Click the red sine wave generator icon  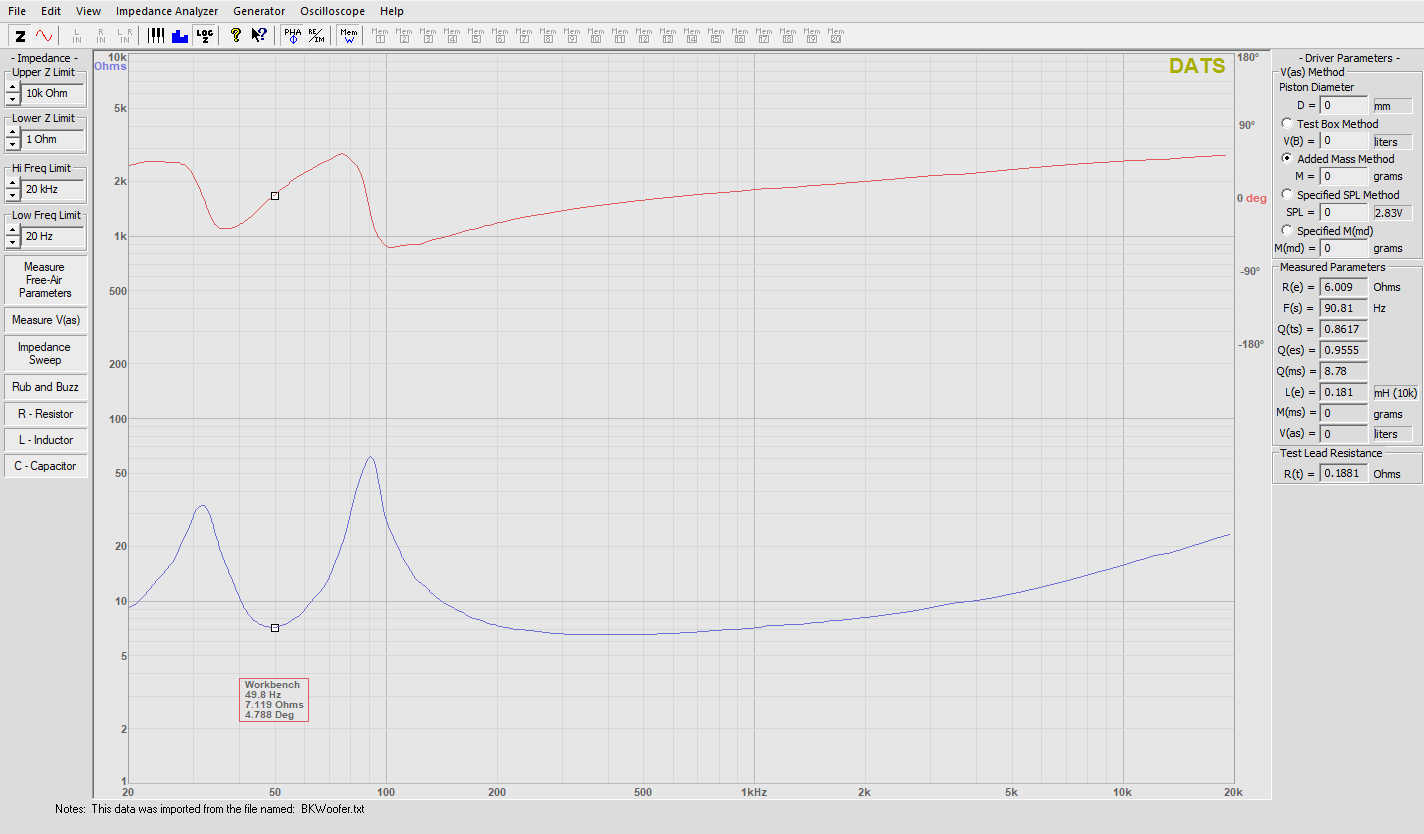[42, 35]
